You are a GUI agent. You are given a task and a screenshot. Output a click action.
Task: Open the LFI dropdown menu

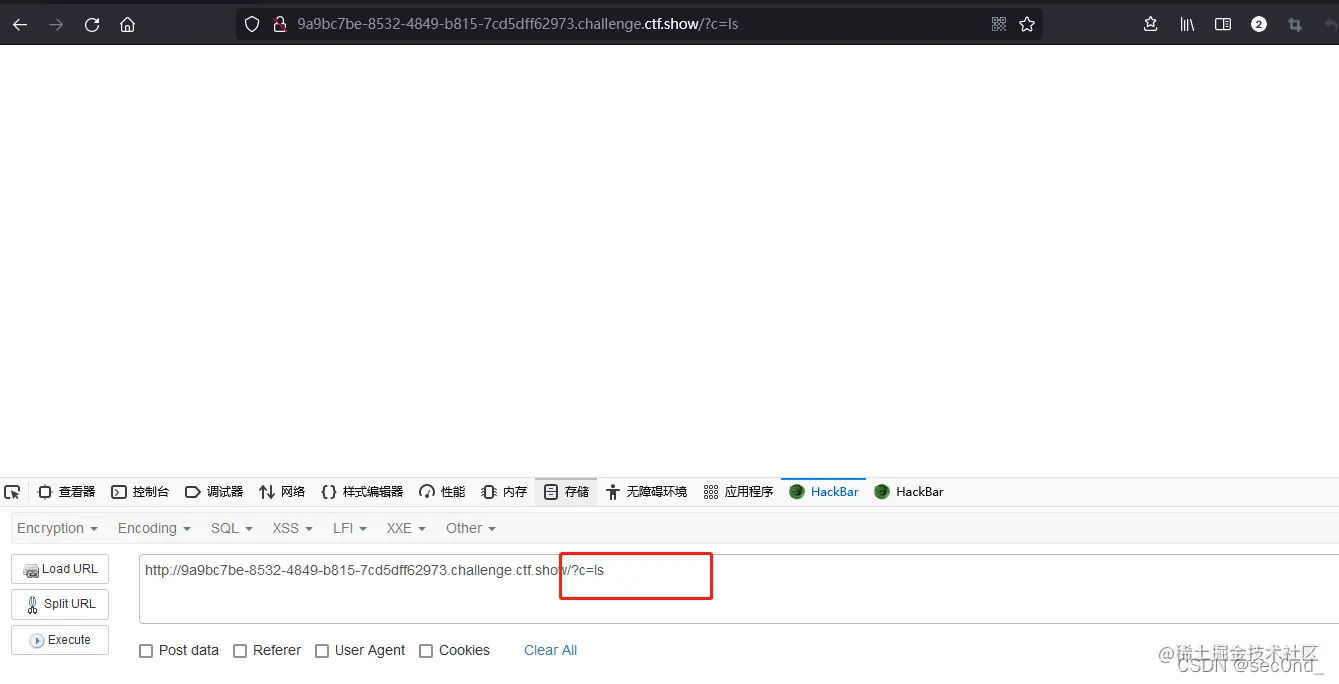coord(350,528)
